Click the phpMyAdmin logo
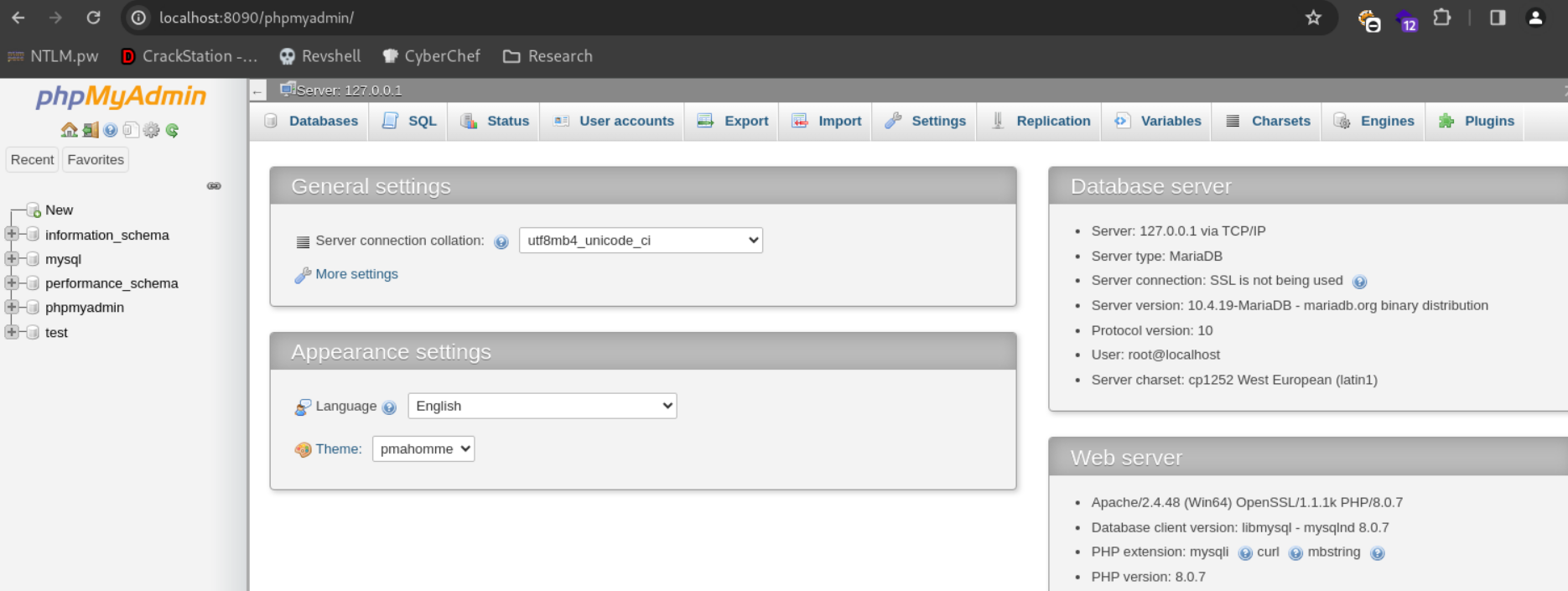This screenshot has height=591, width=1568. coord(121,97)
